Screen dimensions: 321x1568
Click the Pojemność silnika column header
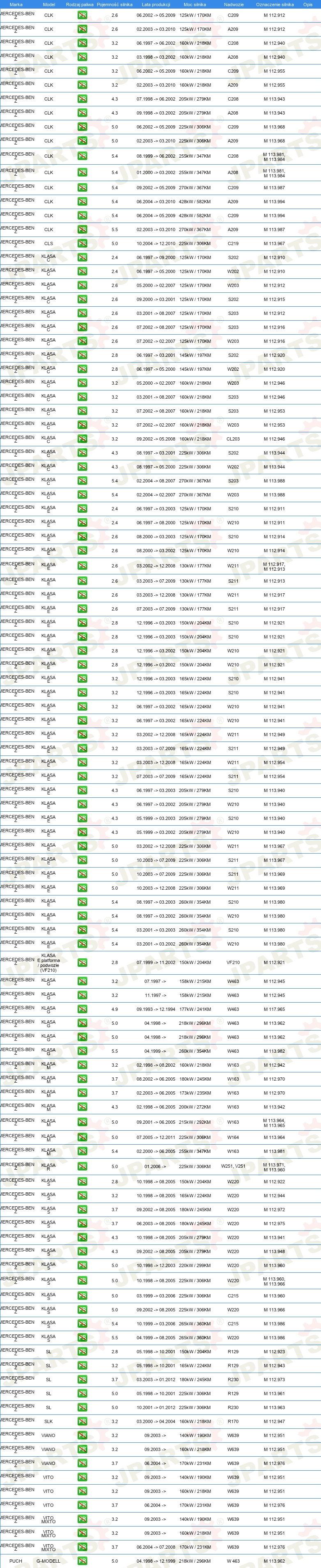click(115, 4)
